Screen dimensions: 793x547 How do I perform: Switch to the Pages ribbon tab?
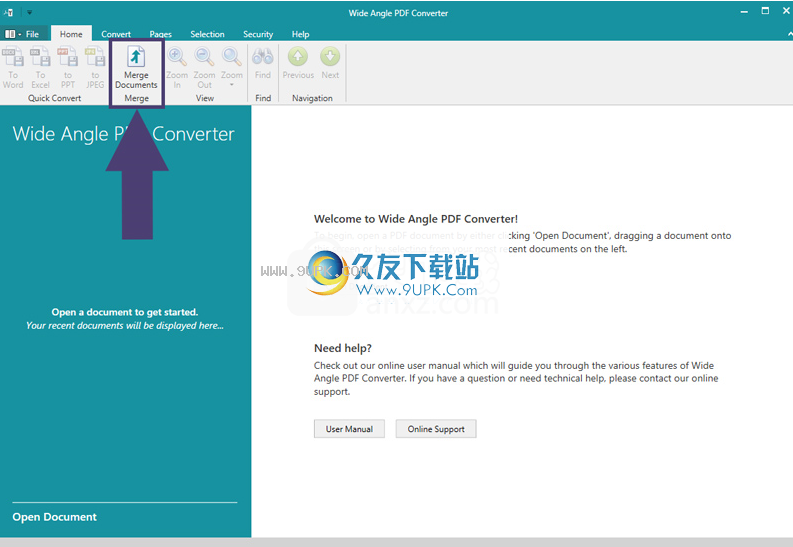pyautogui.click(x=160, y=34)
